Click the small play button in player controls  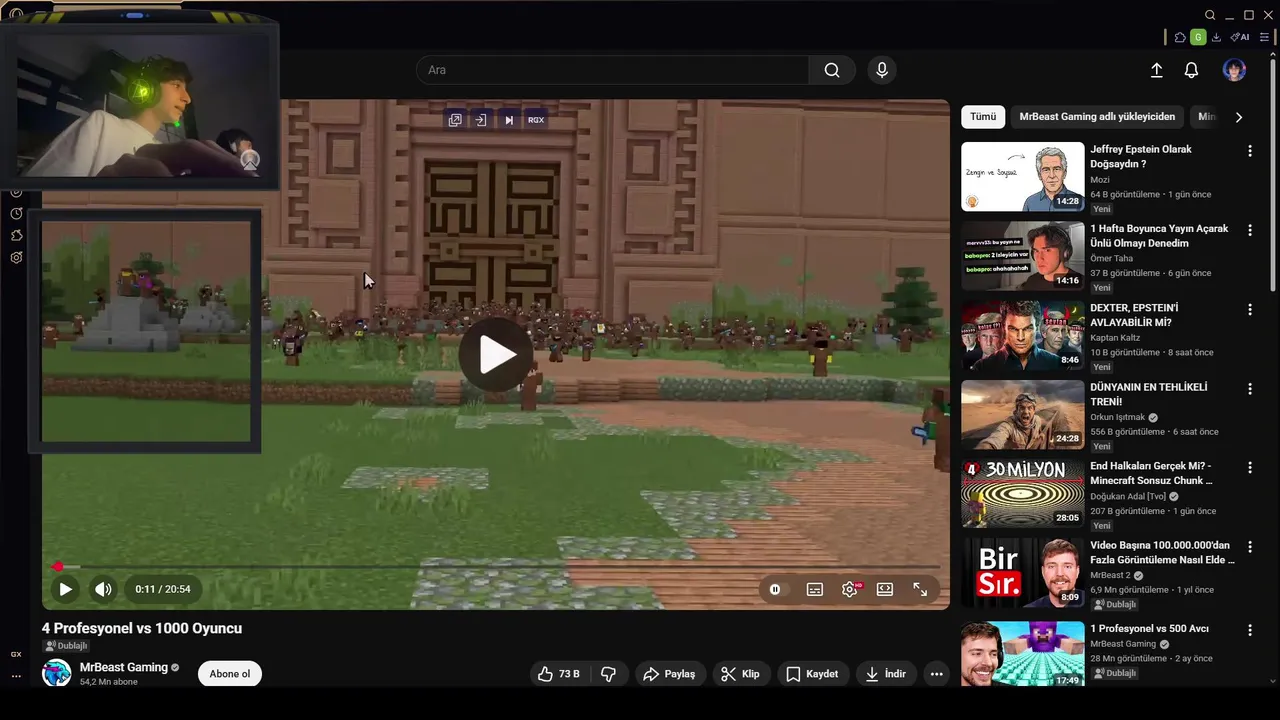click(x=65, y=589)
